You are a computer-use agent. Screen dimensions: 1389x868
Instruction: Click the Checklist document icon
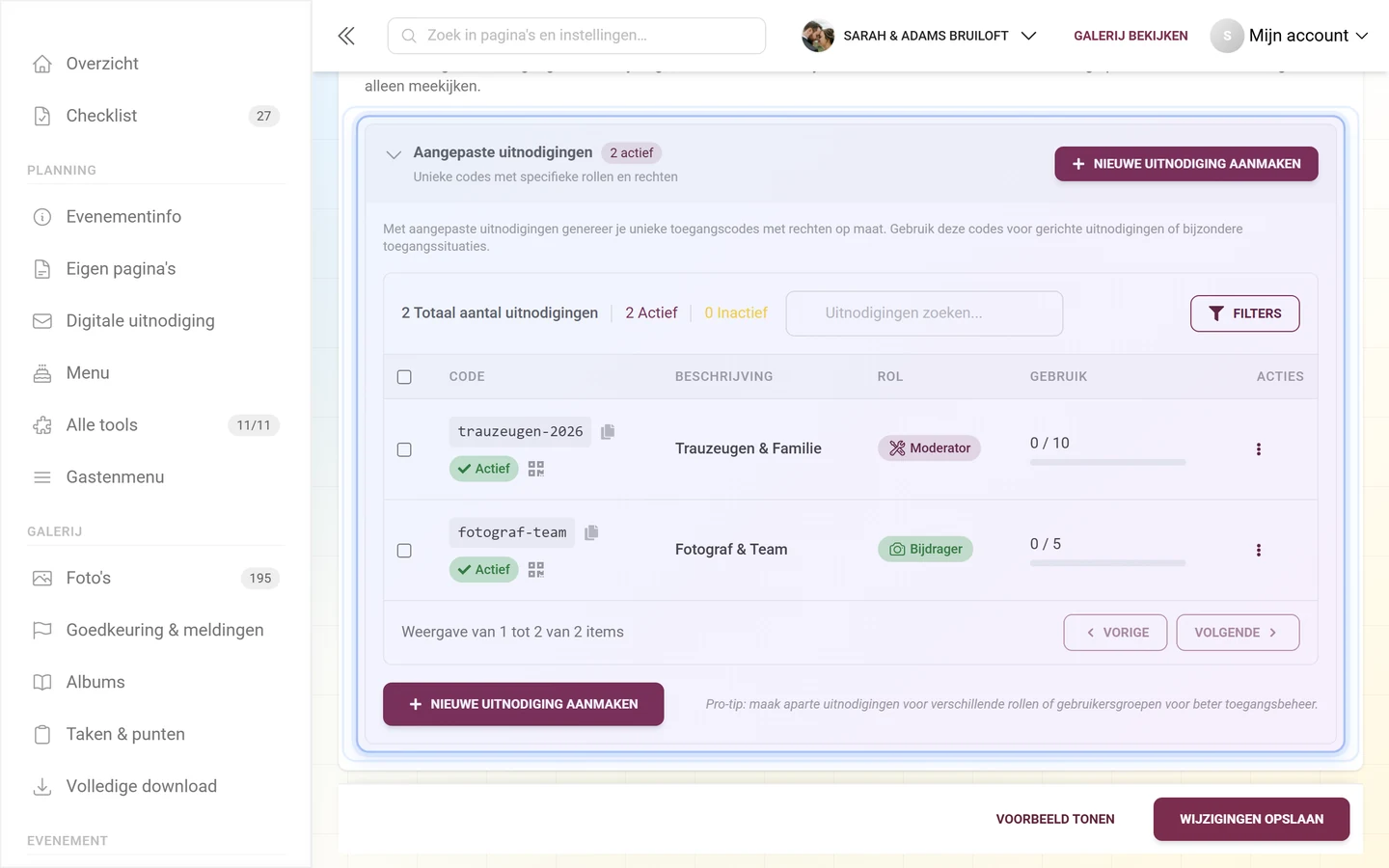[42, 116]
